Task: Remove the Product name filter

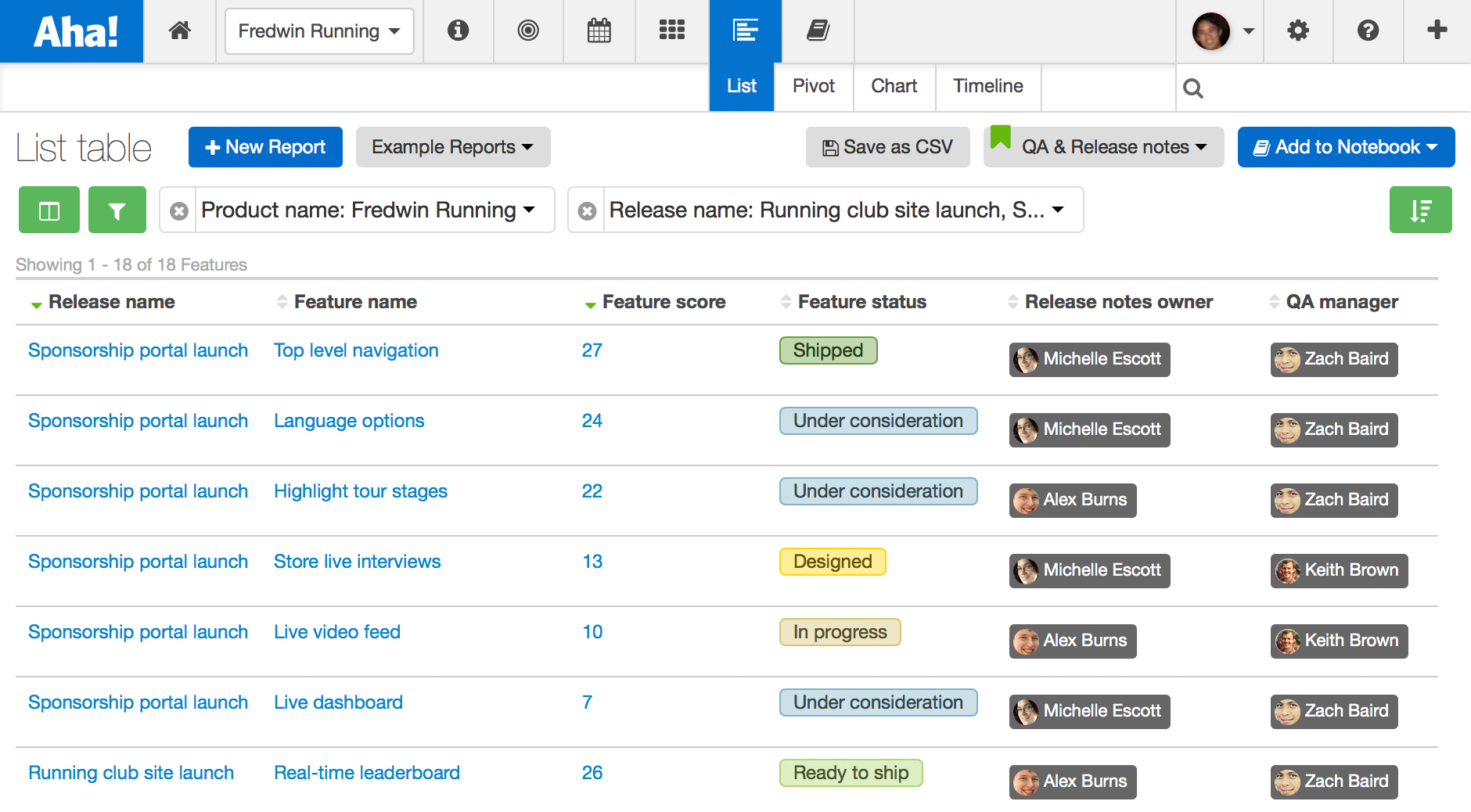Action: 179,210
